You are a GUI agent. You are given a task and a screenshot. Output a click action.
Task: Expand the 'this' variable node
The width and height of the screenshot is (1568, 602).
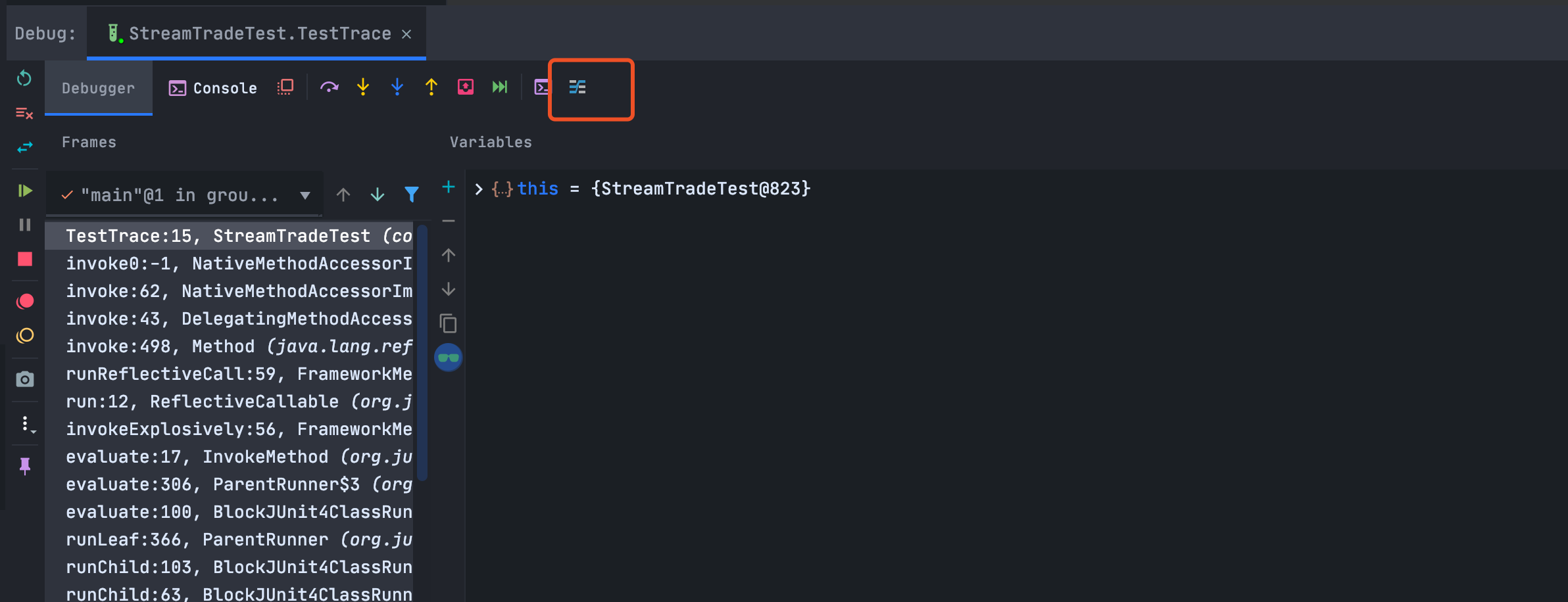(x=479, y=189)
